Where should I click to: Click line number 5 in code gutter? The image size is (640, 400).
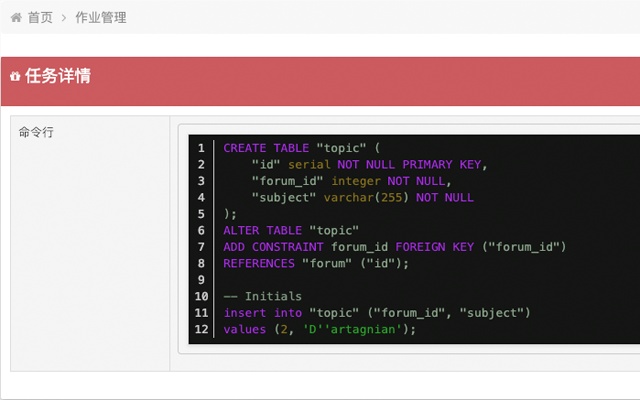(x=201, y=214)
